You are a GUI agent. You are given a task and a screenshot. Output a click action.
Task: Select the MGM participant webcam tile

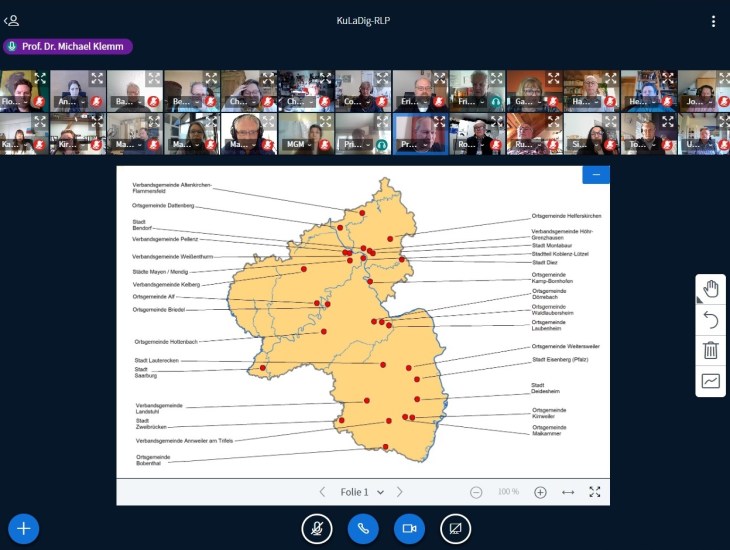[305, 133]
